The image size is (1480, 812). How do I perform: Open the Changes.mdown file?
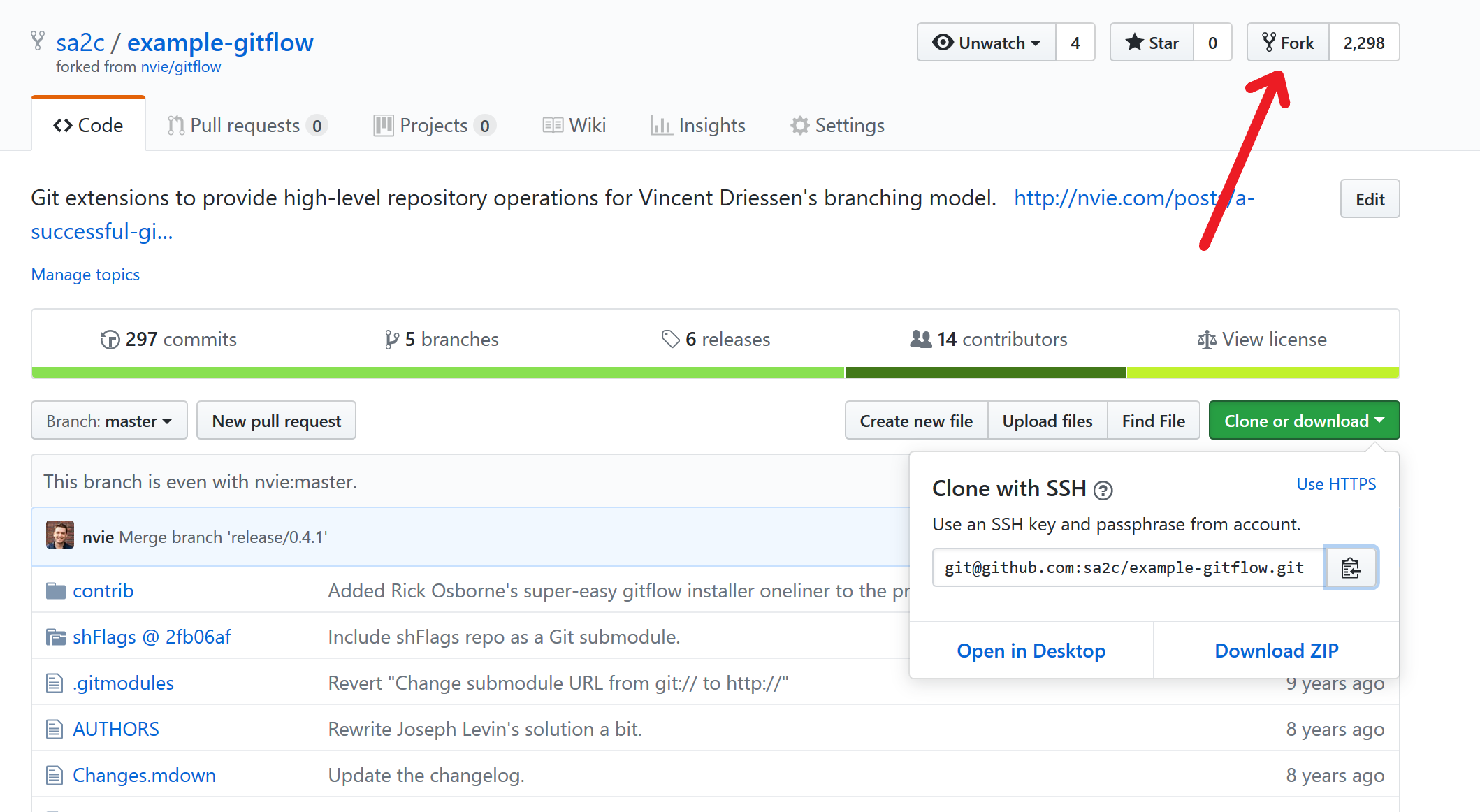[x=144, y=776]
